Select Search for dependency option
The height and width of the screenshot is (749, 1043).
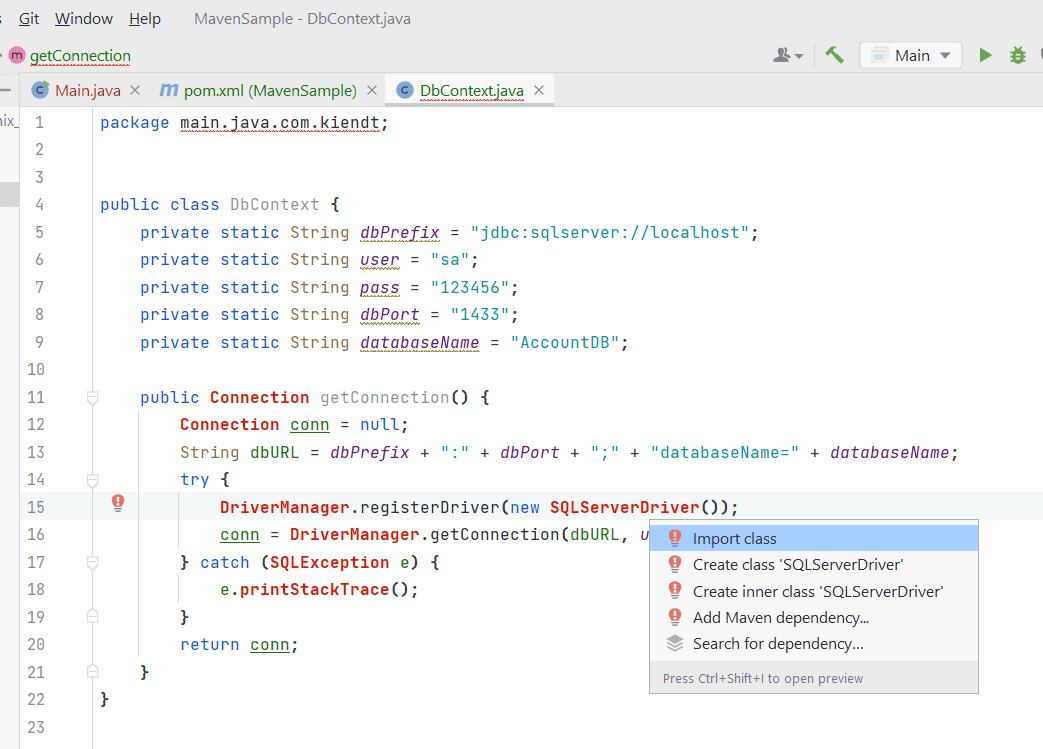777,644
